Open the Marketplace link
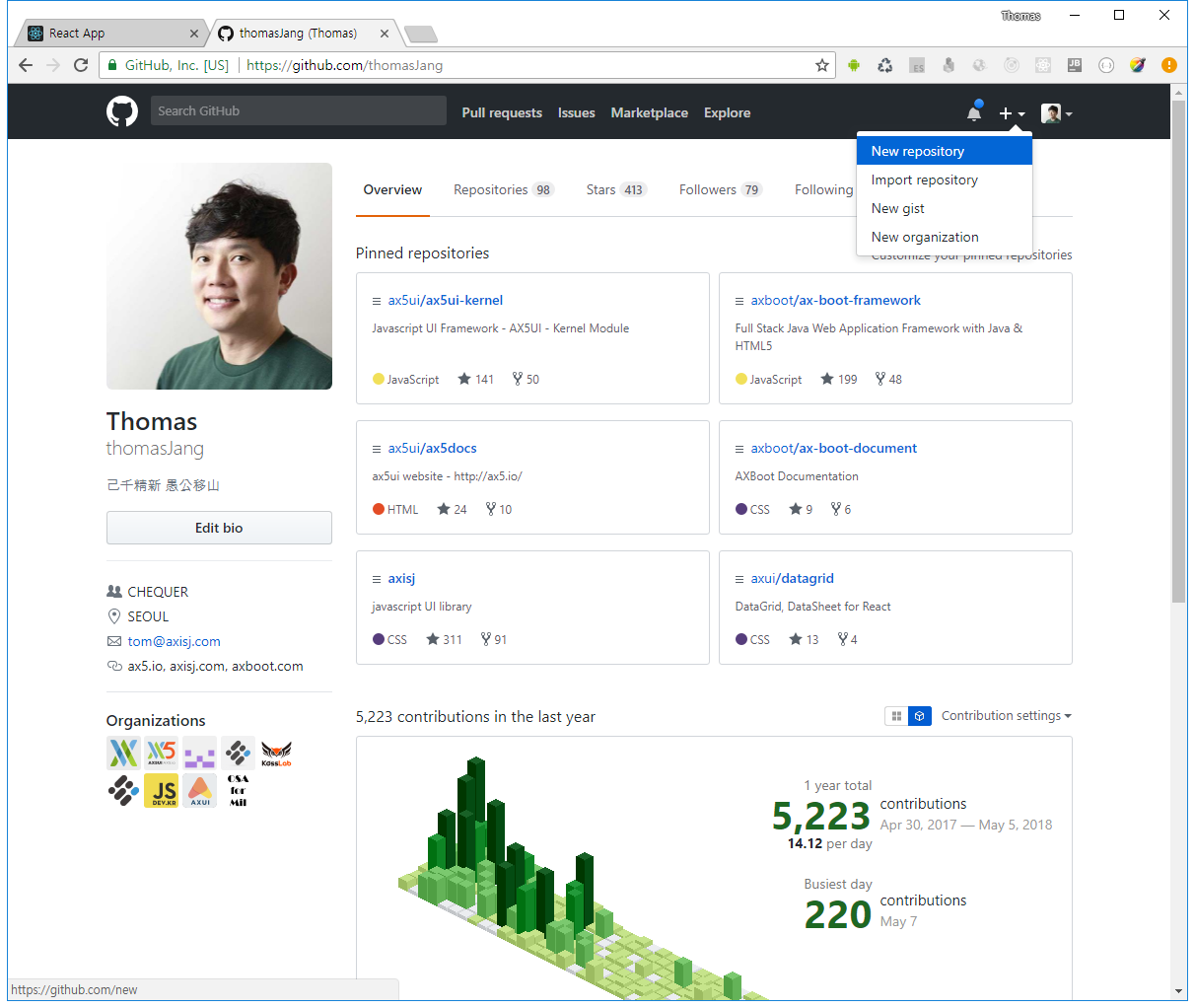Image resolution: width=1195 pixels, height=1008 pixels. [650, 112]
